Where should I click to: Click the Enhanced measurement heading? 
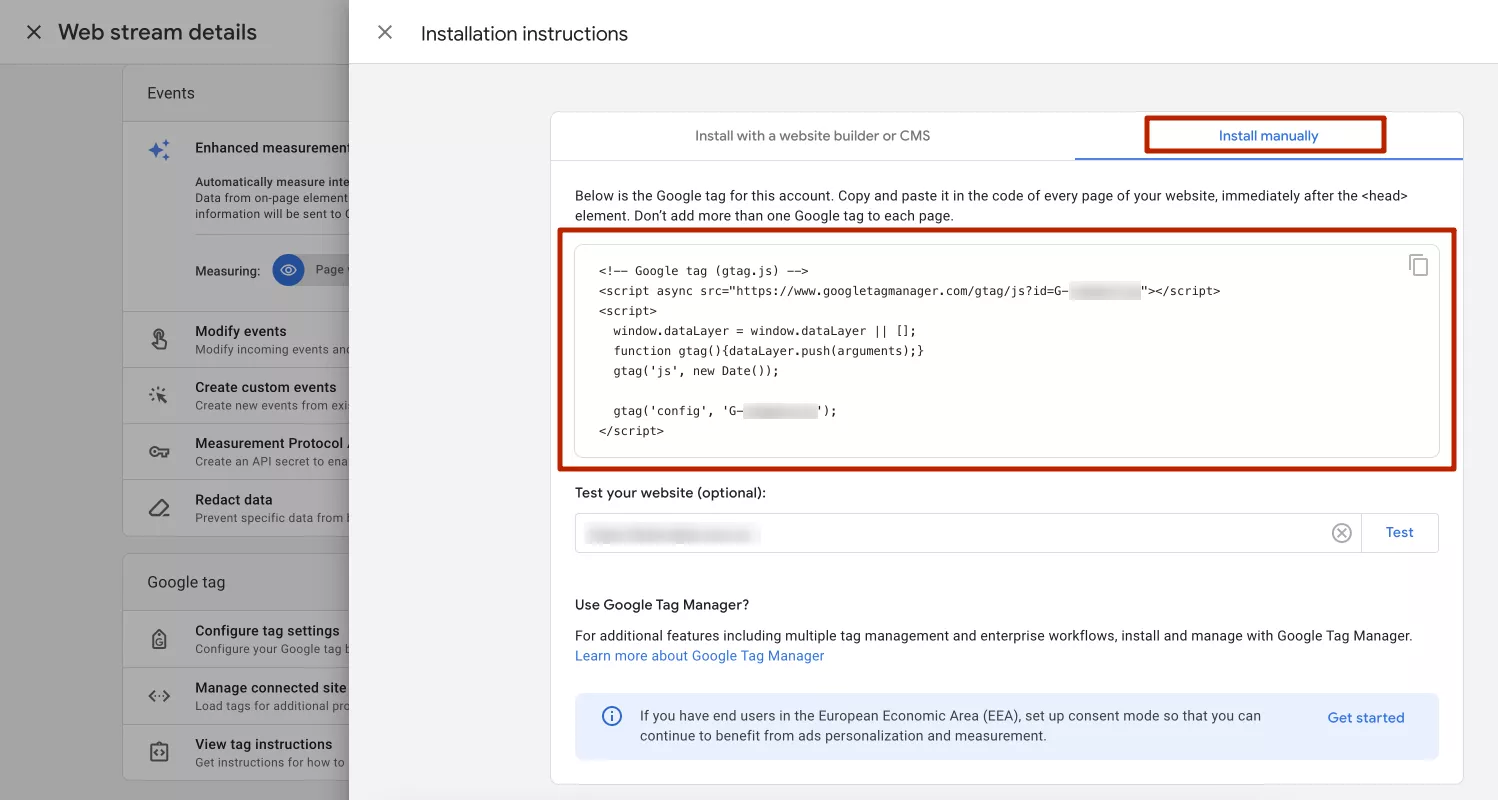(272, 148)
